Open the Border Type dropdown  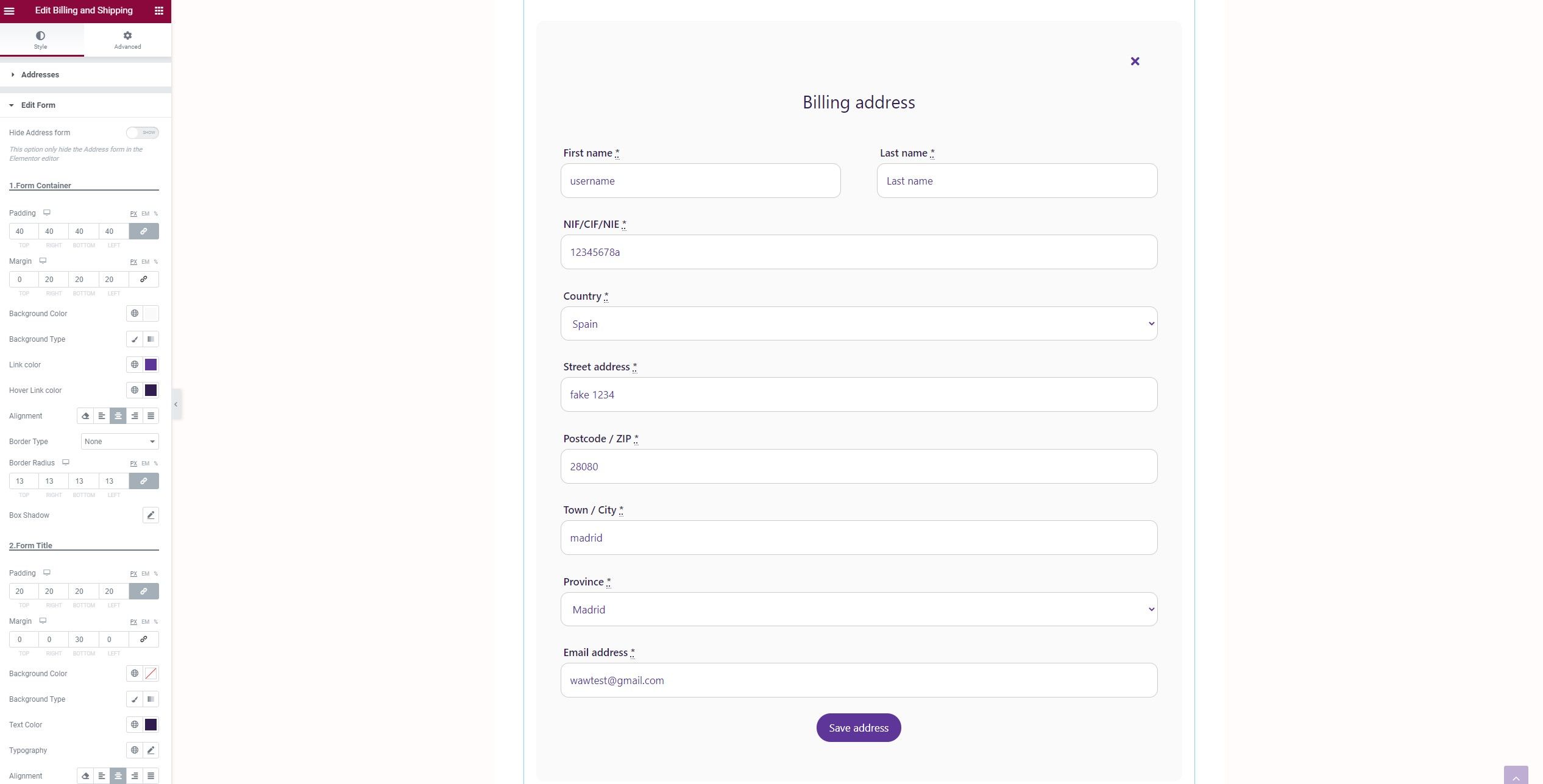pos(120,442)
